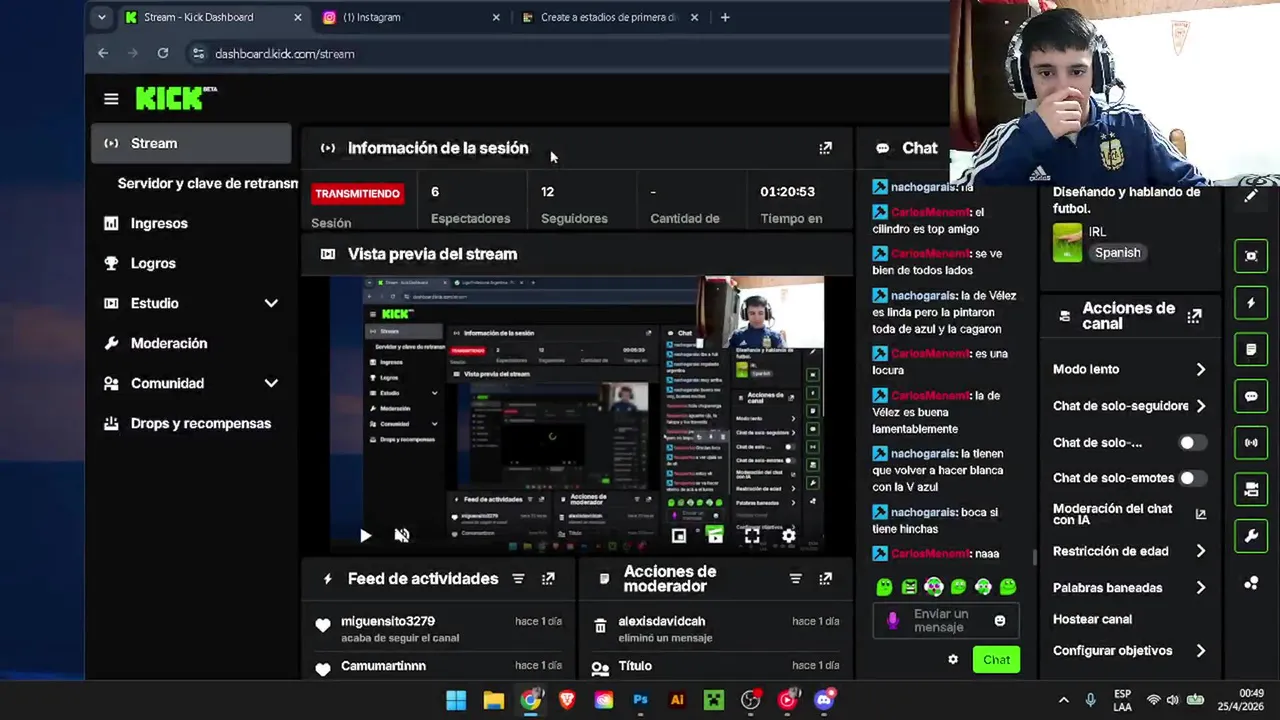The width and height of the screenshot is (1280, 720).
Task: Open the emoji picker in message box
Action: coord(1000,621)
